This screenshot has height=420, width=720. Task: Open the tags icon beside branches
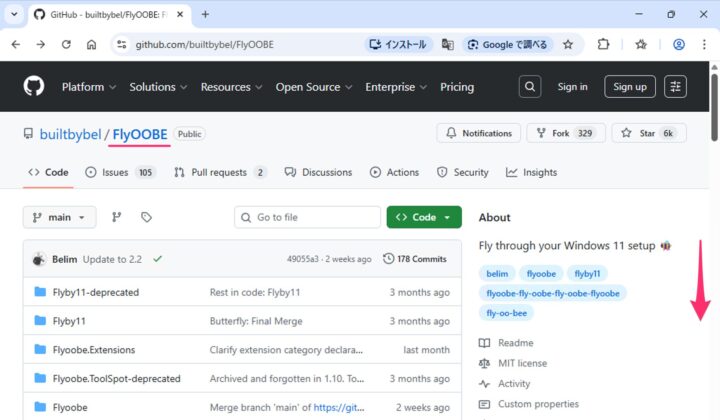[x=146, y=217]
